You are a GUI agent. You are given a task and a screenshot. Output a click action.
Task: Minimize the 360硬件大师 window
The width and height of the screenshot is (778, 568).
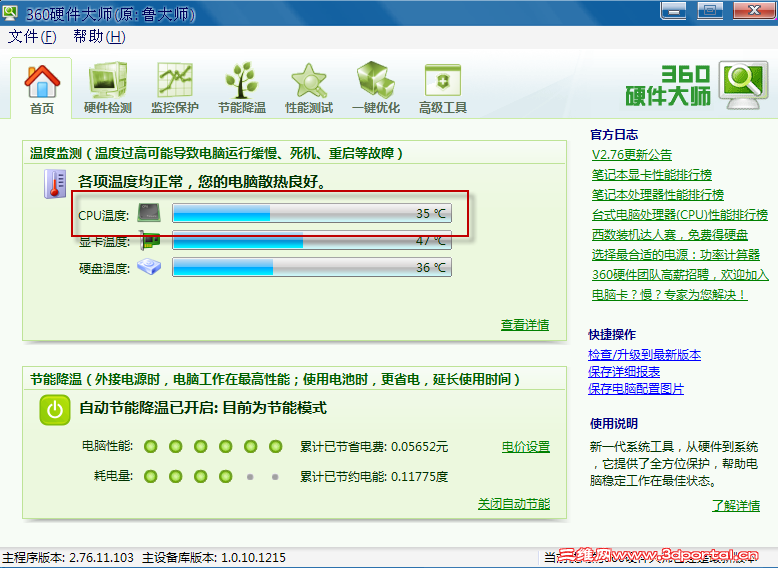click(x=673, y=11)
